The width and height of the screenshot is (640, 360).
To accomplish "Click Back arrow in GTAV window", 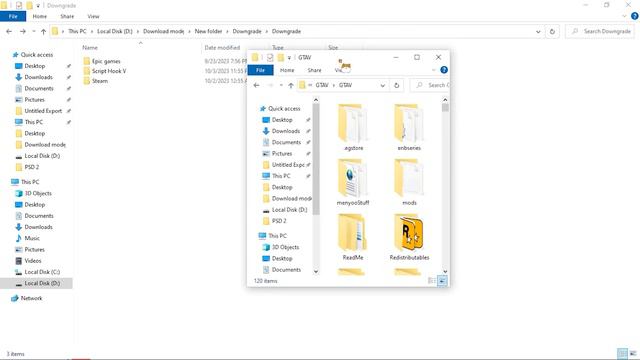I will pyautogui.click(x=256, y=85).
